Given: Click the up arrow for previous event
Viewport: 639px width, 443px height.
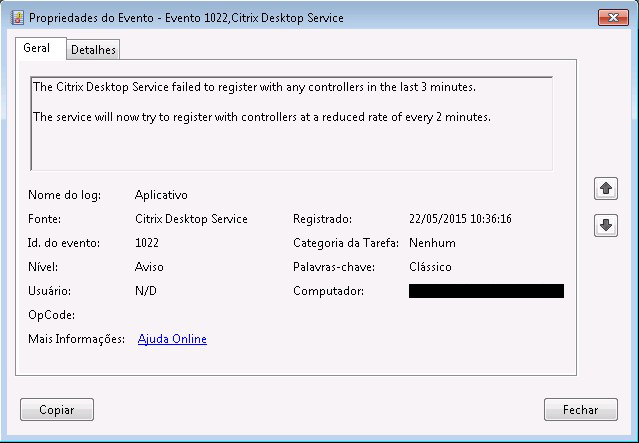Looking at the screenshot, I should 605,189.
